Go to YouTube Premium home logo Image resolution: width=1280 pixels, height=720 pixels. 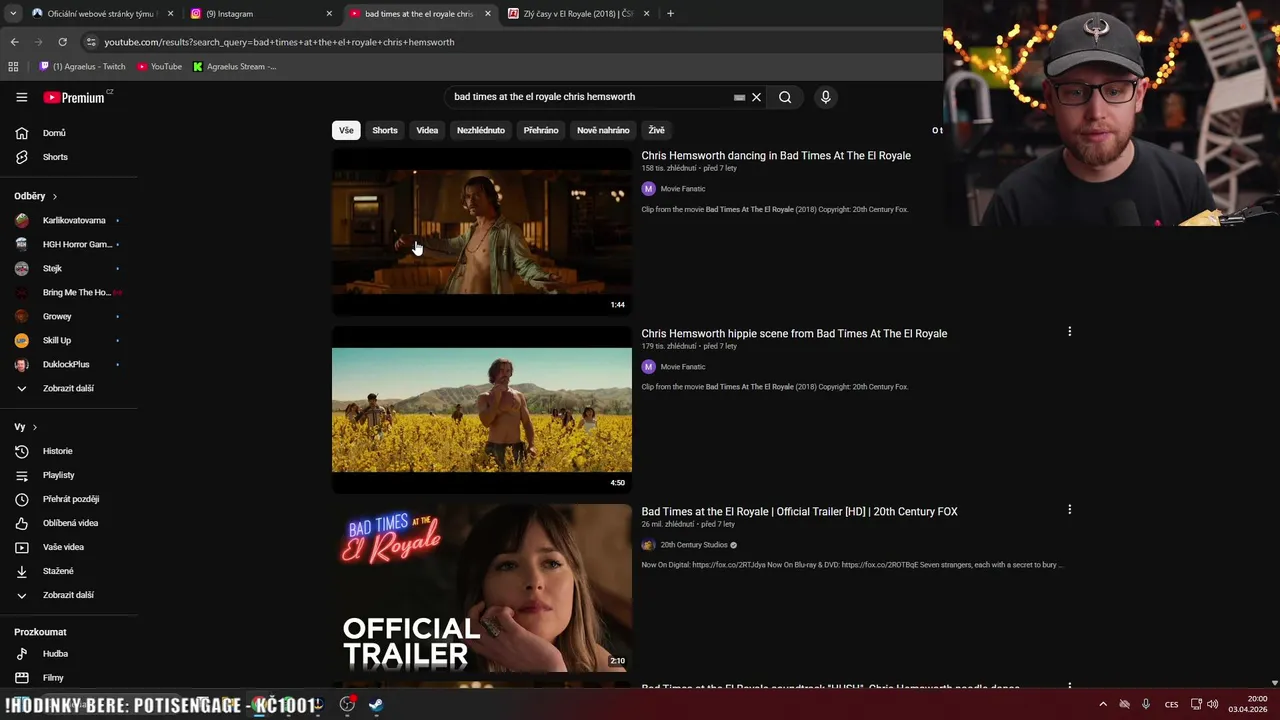tap(74, 97)
